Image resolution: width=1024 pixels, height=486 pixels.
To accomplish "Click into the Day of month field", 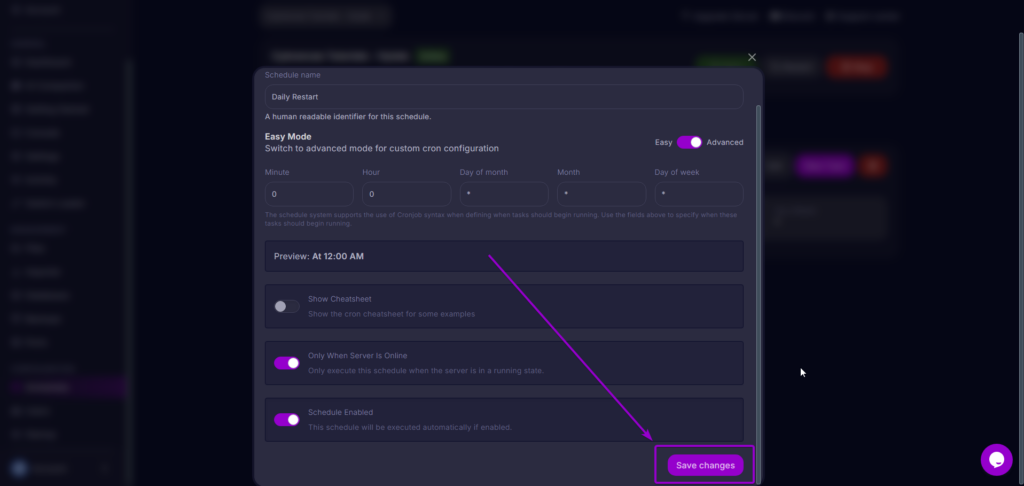I will [503, 194].
